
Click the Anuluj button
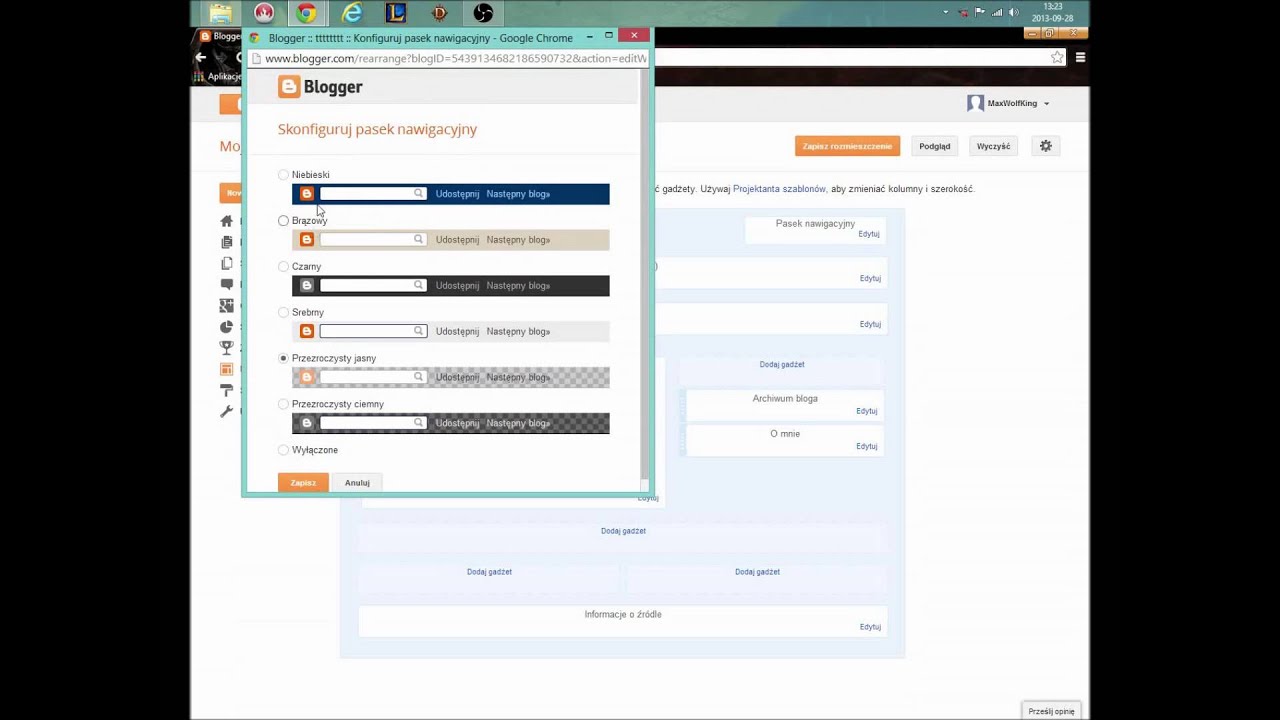click(357, 483)
